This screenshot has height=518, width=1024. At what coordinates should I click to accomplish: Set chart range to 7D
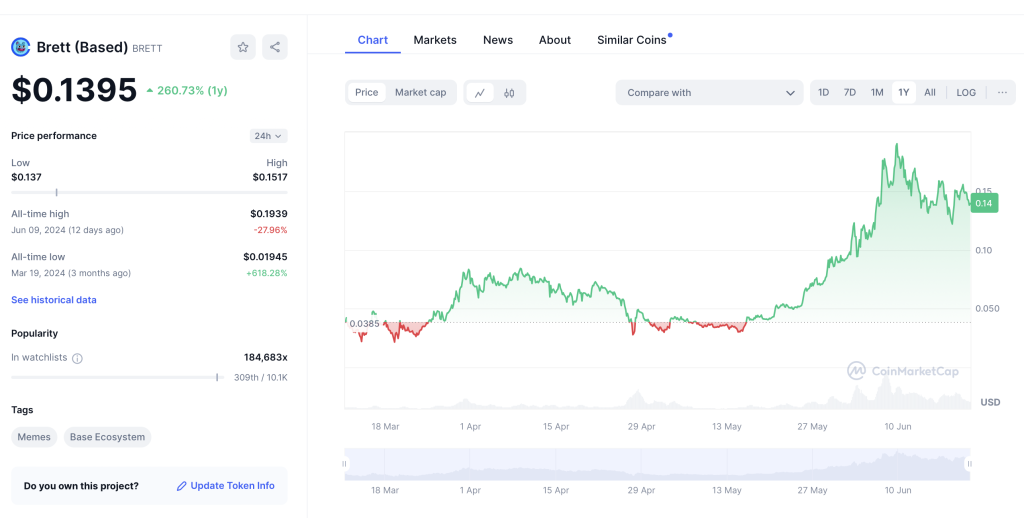pos(850,93)
